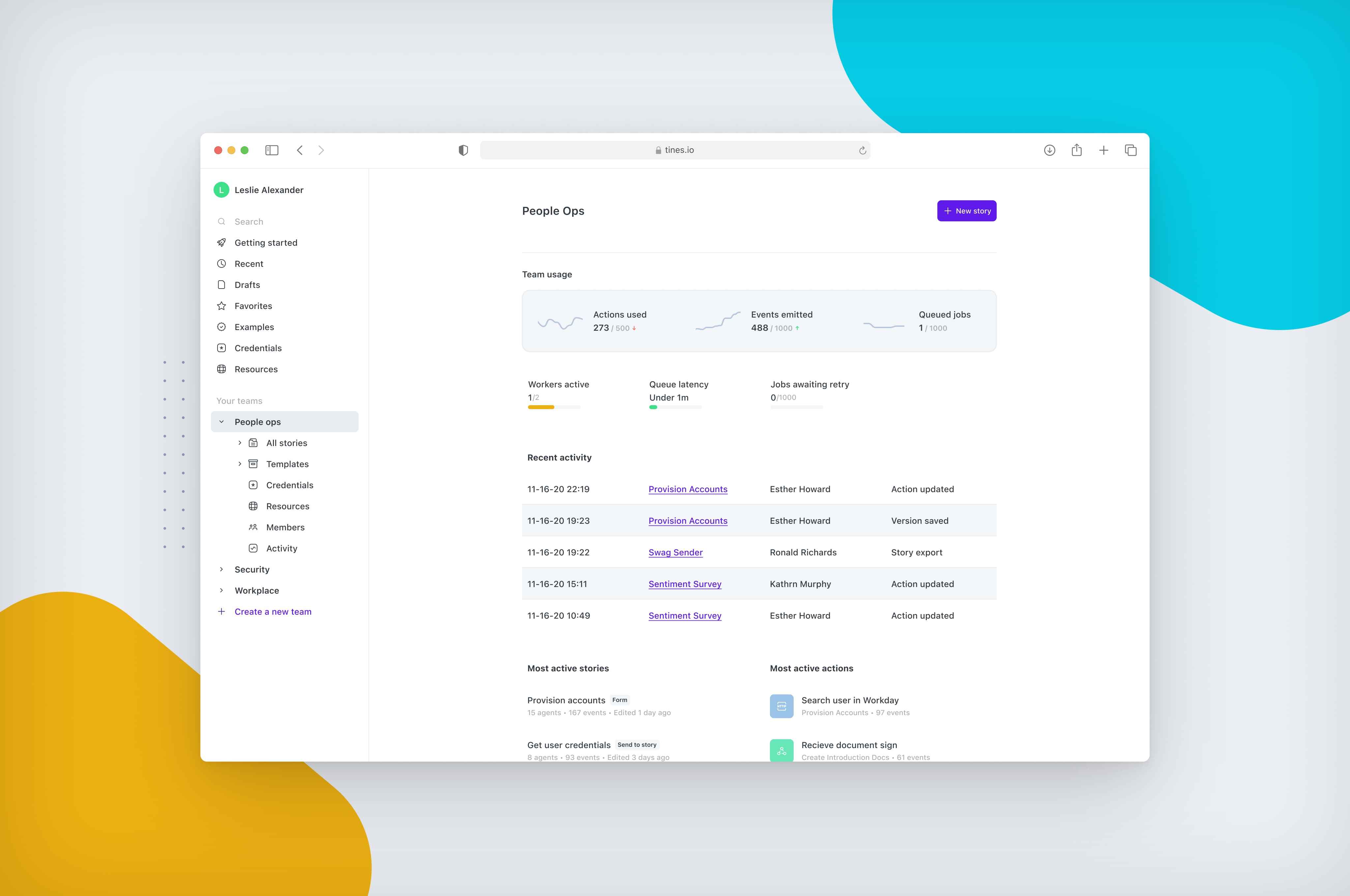Toggle the browser sidebar icon

tap(272, 150)
